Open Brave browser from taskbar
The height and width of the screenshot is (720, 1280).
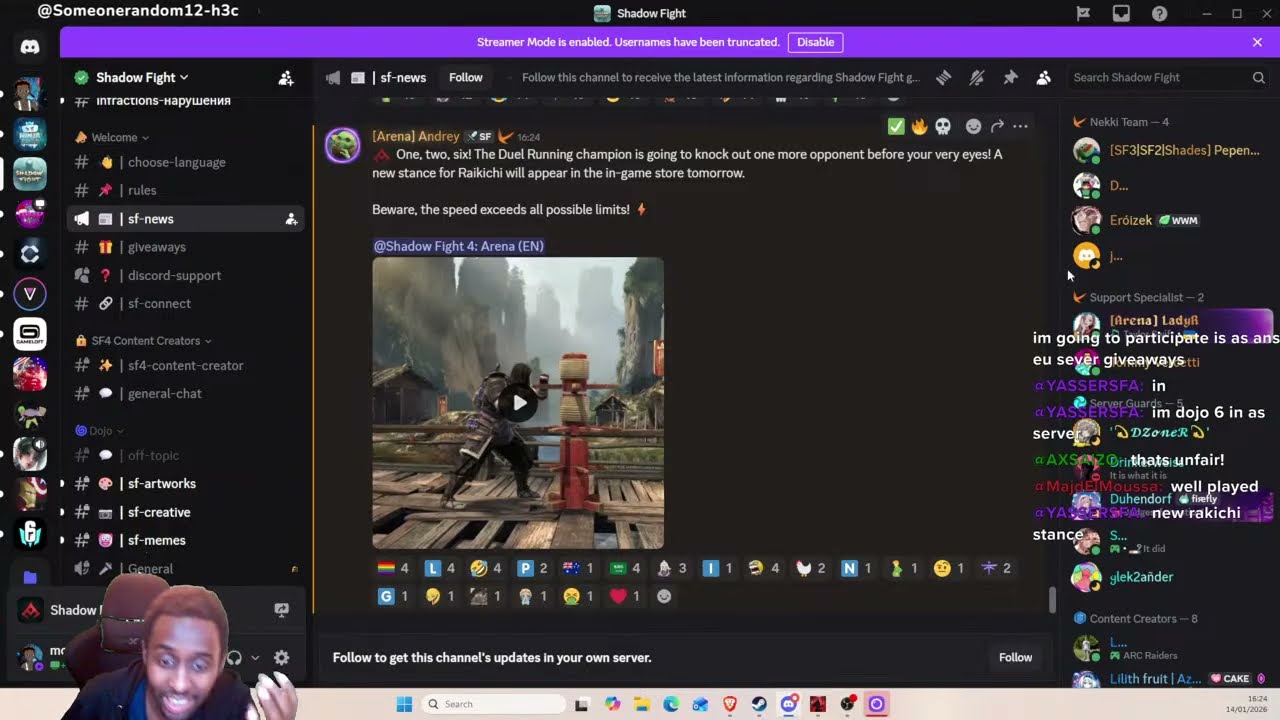pos(730,704)
